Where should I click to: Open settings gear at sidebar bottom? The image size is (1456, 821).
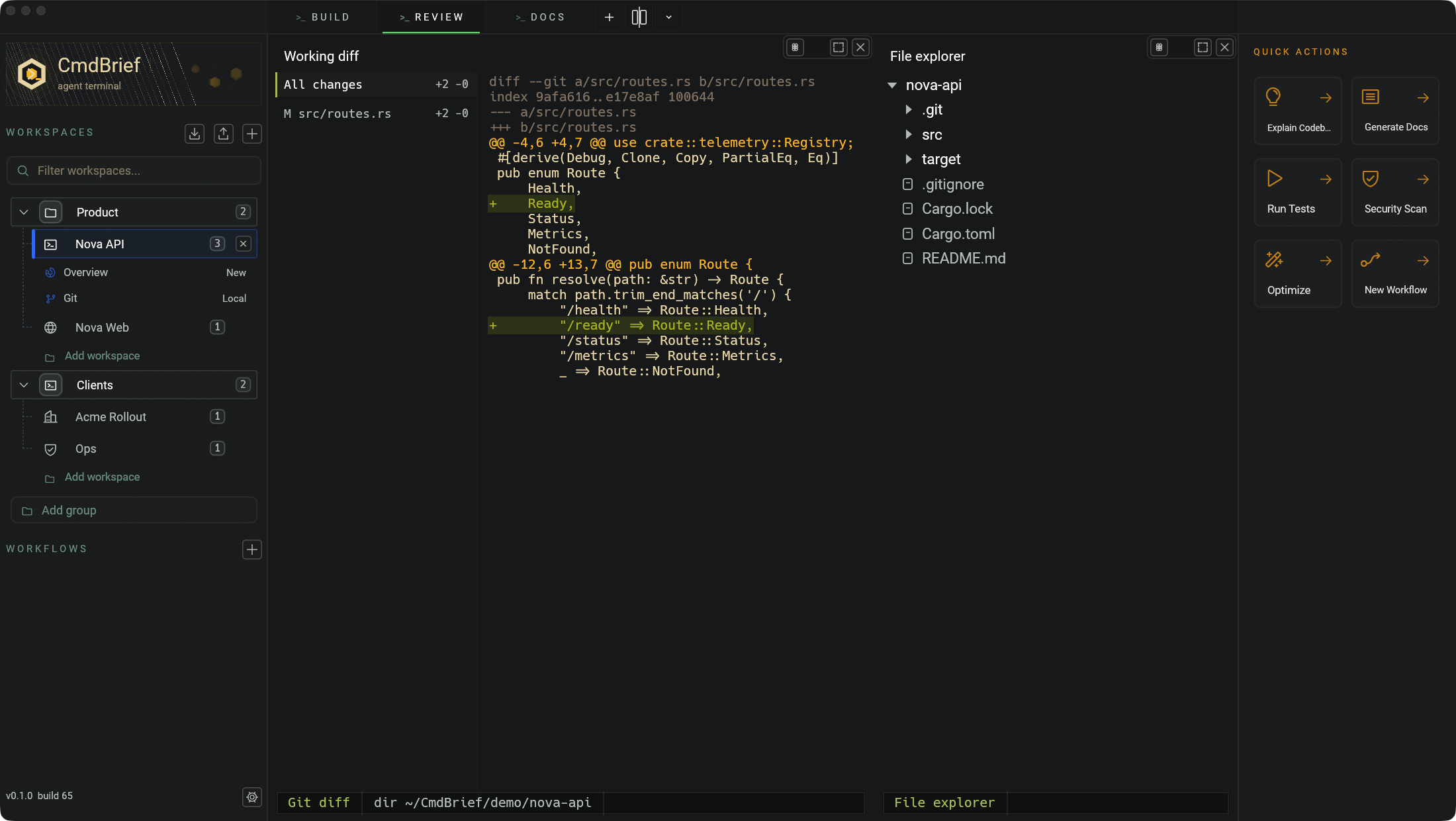252,797
